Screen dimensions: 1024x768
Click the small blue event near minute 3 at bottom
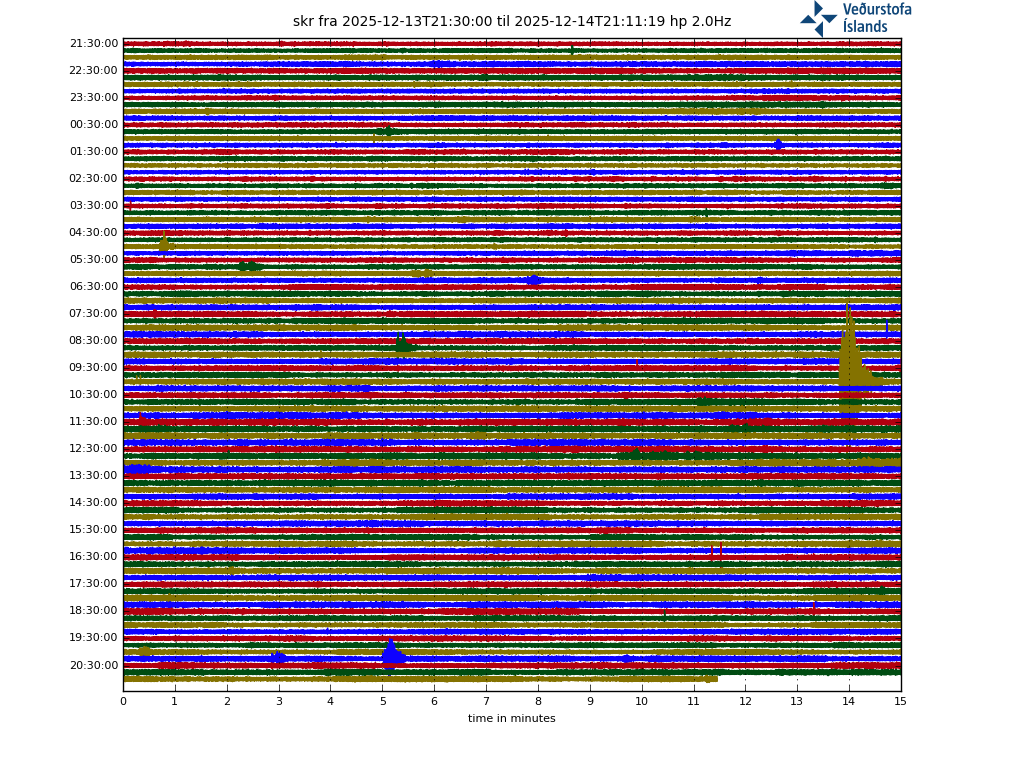tap(278, 658)
